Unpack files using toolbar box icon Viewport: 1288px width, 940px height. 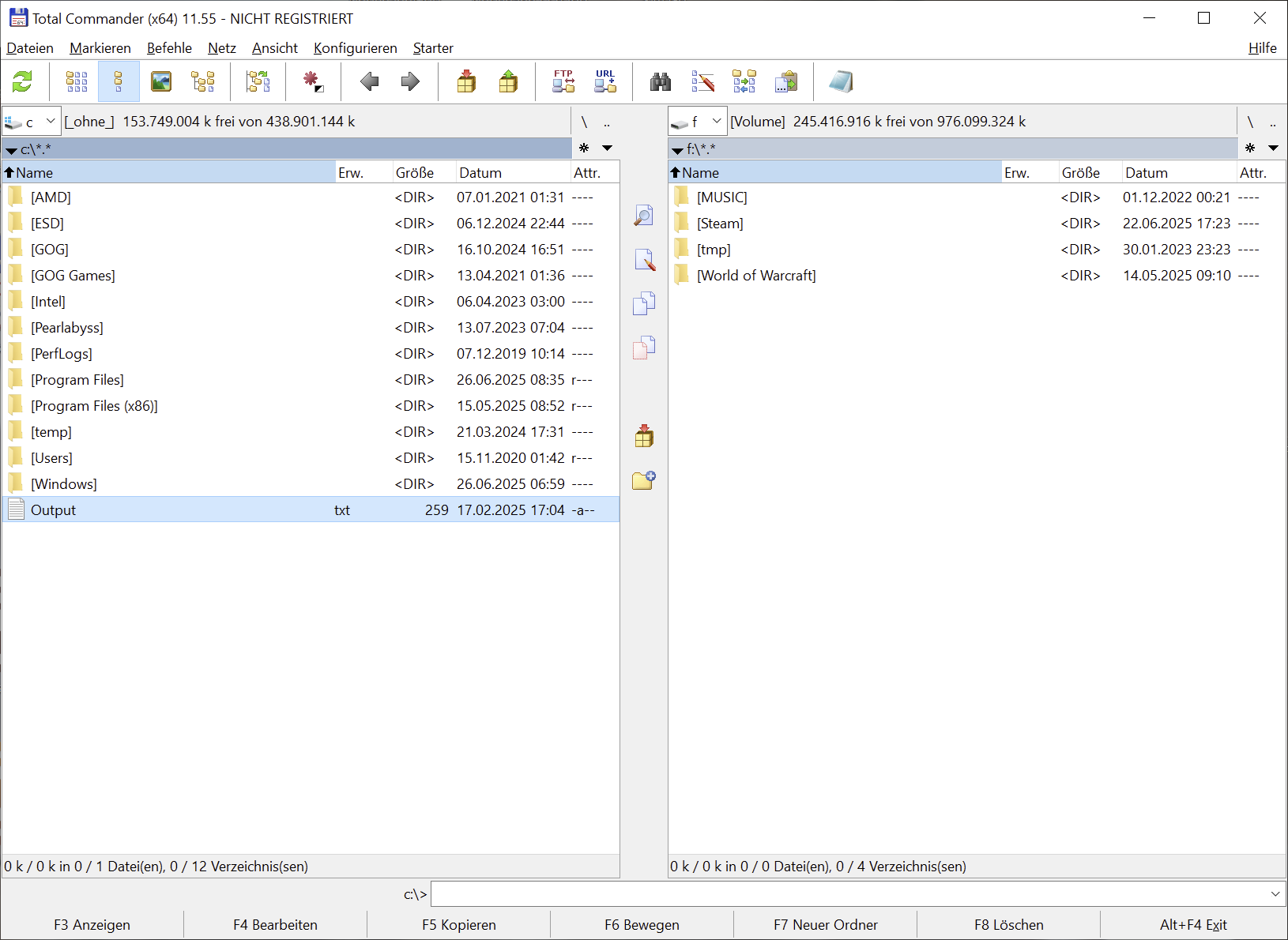pyautogui.click(x=508, y=81)
